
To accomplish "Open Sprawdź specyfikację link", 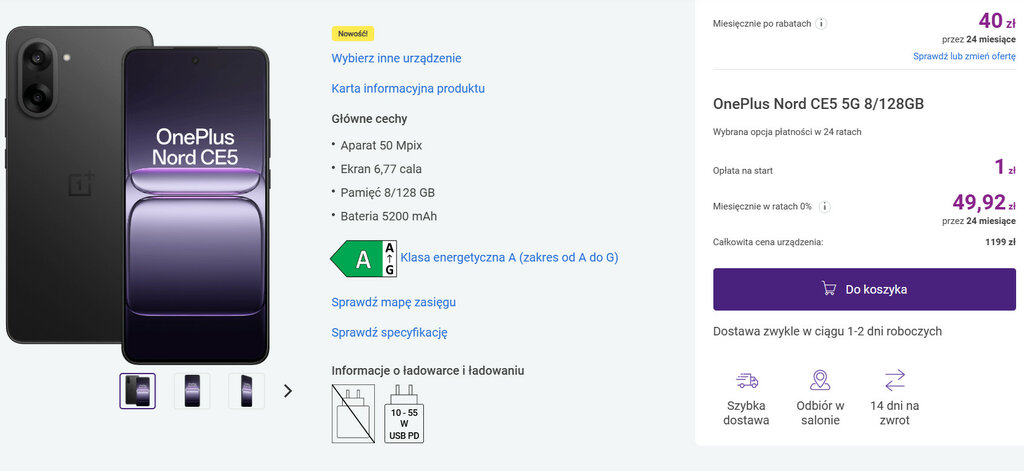I will (389, 332).
